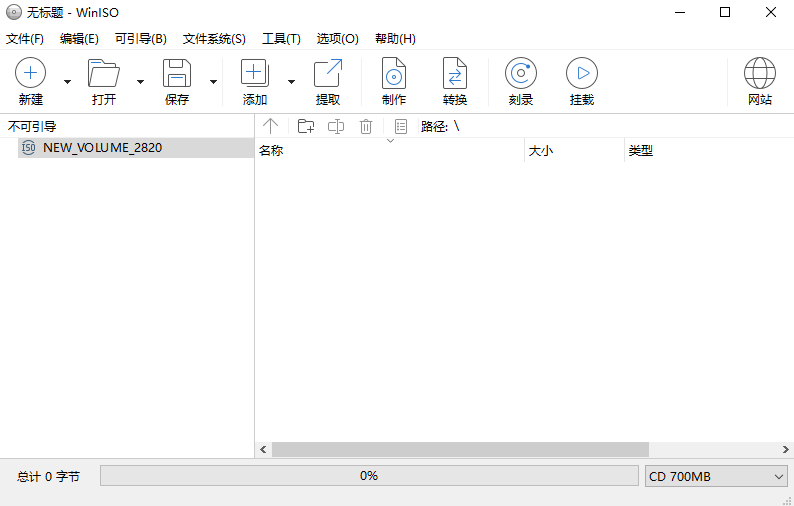The width and height of the screenshot is (794, 506).
Task: Click the delete trash can icon
Action: click(x=366, y=126)
